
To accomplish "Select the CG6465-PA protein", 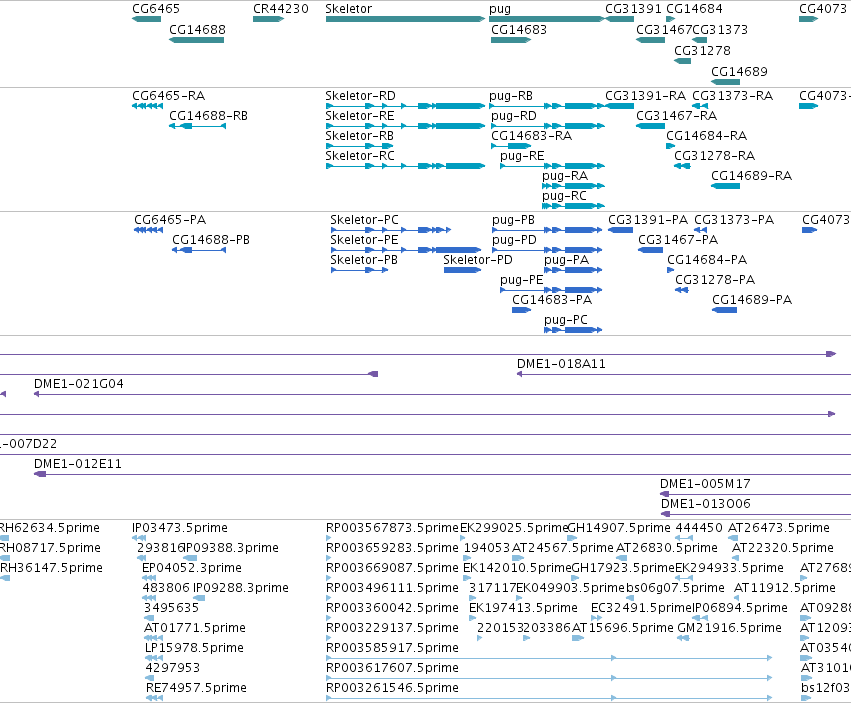I will pos(149,230).
